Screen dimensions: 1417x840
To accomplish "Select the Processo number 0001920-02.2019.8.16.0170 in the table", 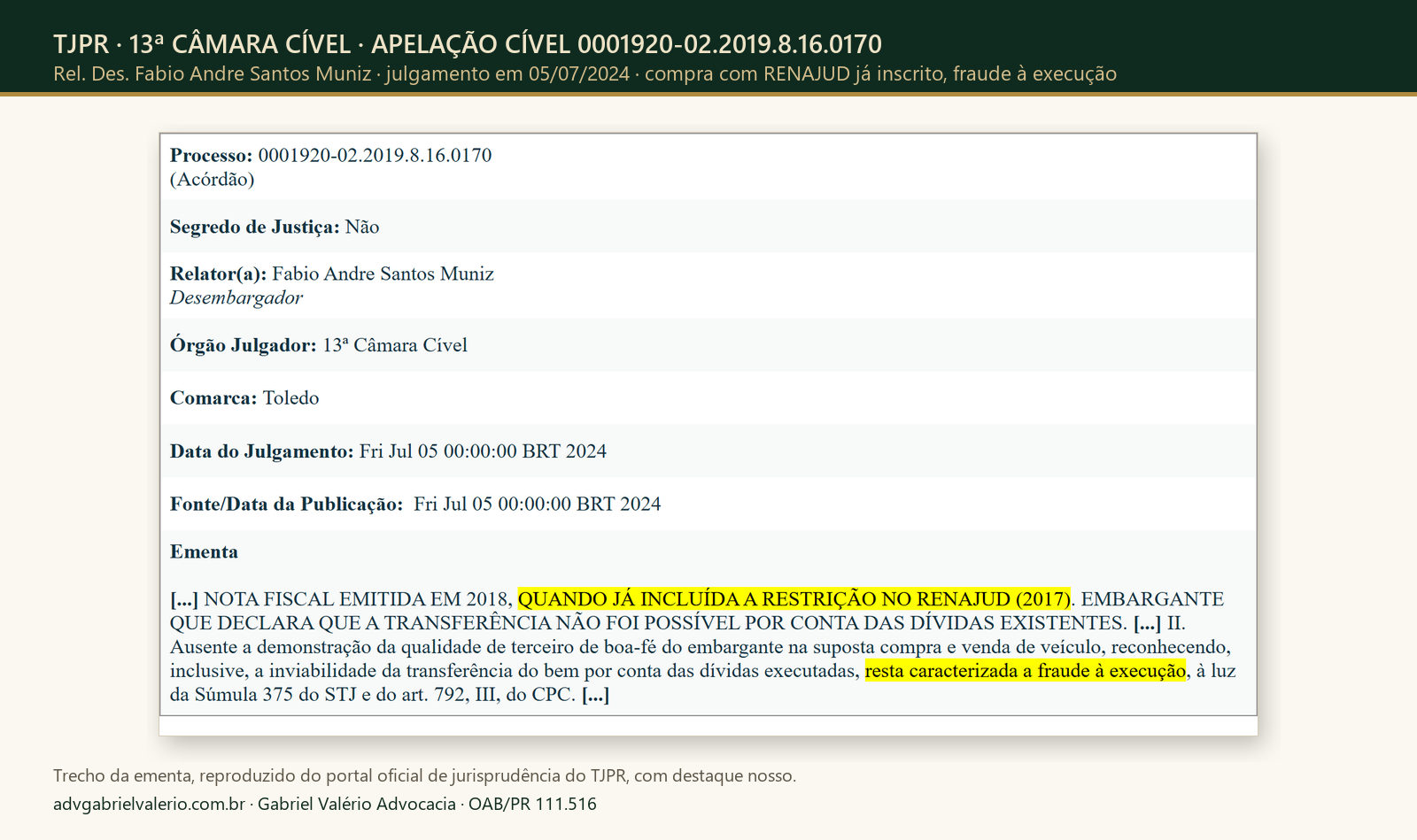I will (375, 155).
